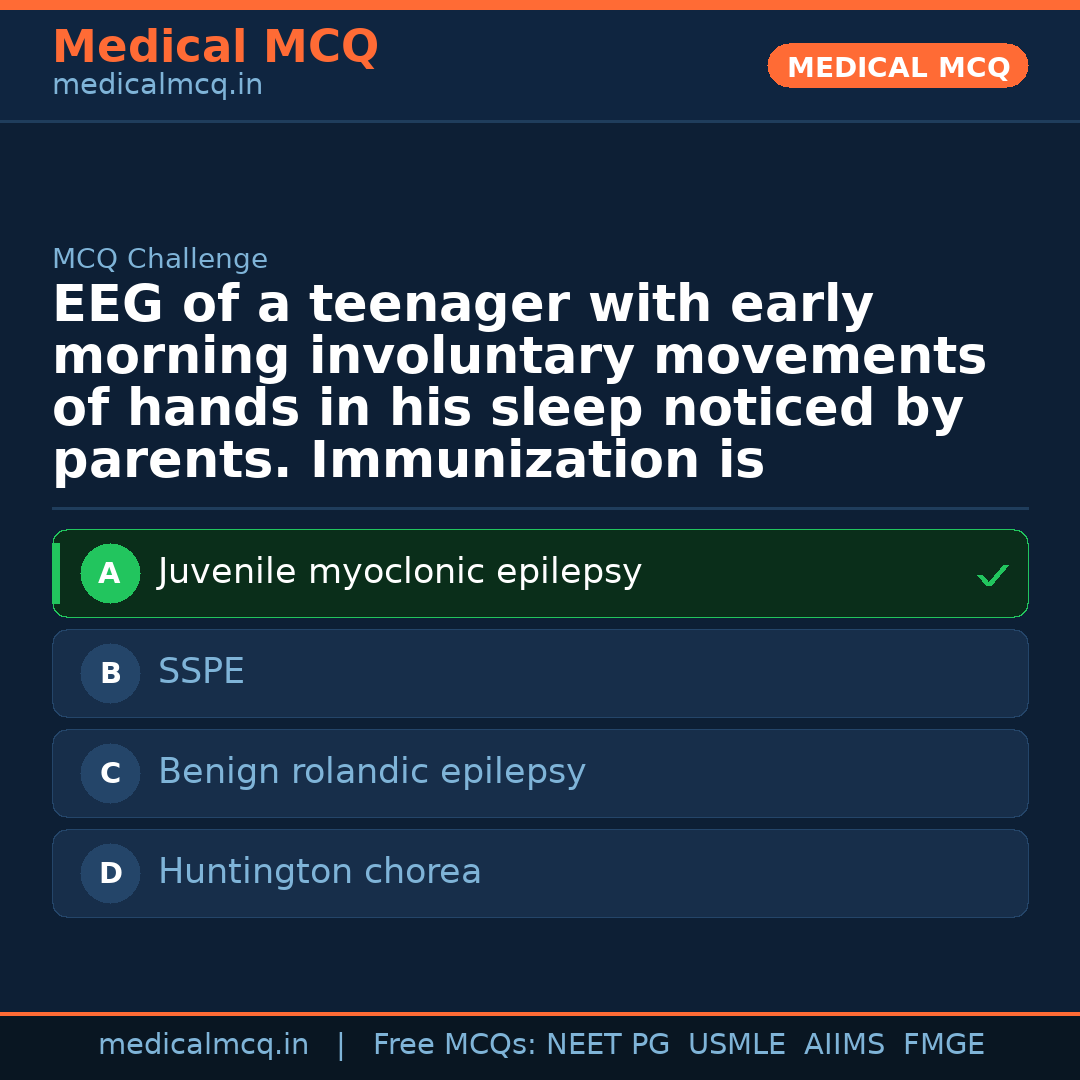Select the letter B circle
Screen dimensions: 1080x1080
[x=110, y=674]
